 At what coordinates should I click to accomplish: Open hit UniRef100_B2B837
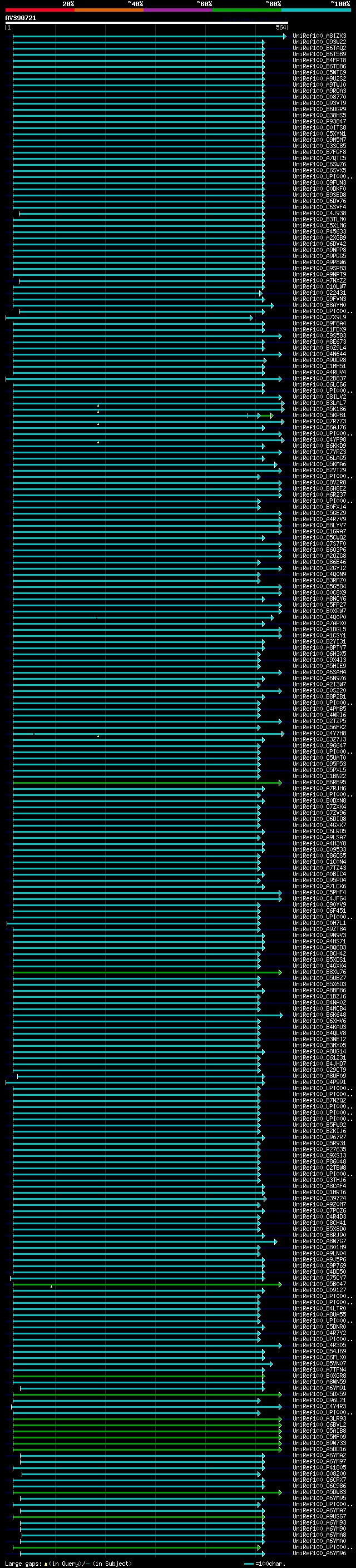click(x=319, y=379)
